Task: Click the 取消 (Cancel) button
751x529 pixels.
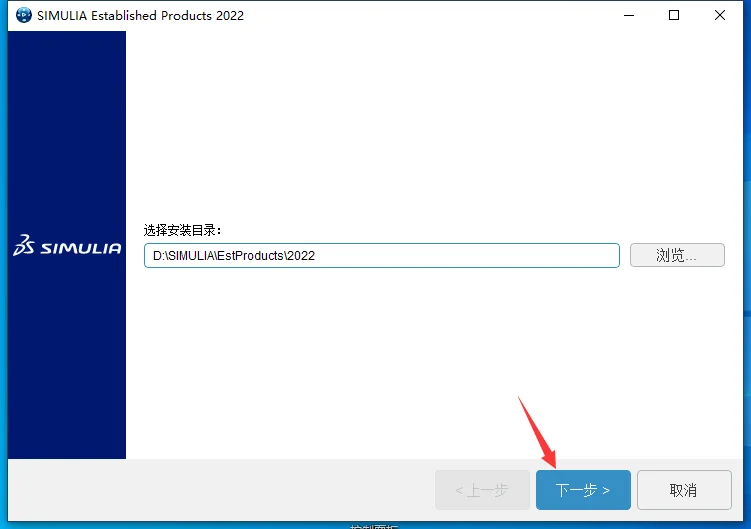Action: point(684,490)
